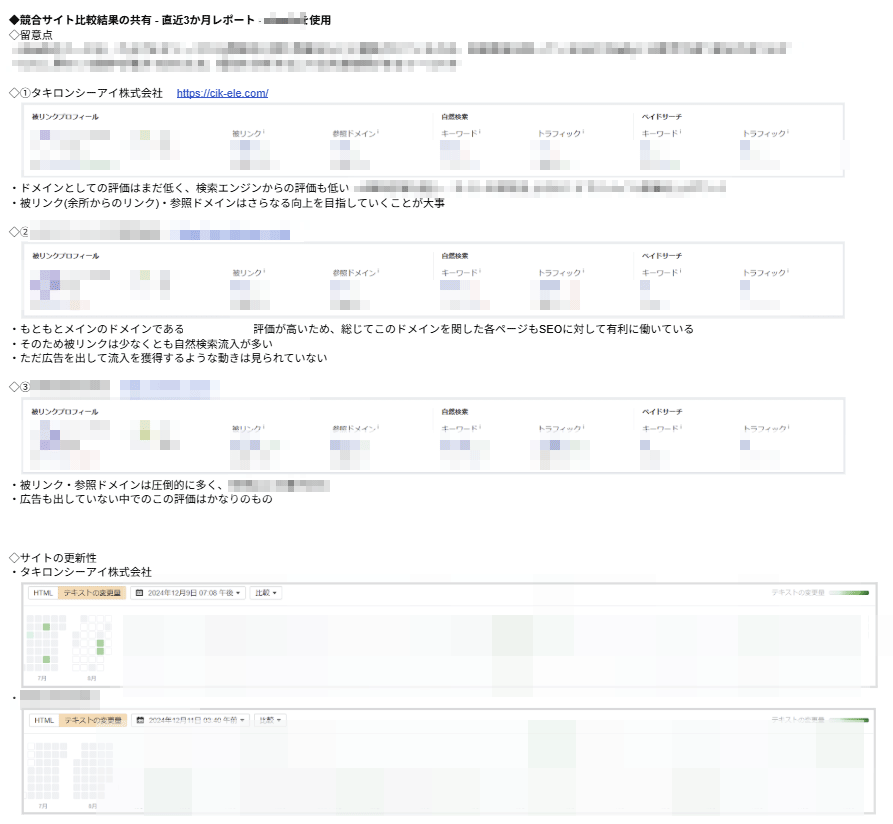Open the calendar icon in the date selector
Screen dimensions: 893x824
139,592
